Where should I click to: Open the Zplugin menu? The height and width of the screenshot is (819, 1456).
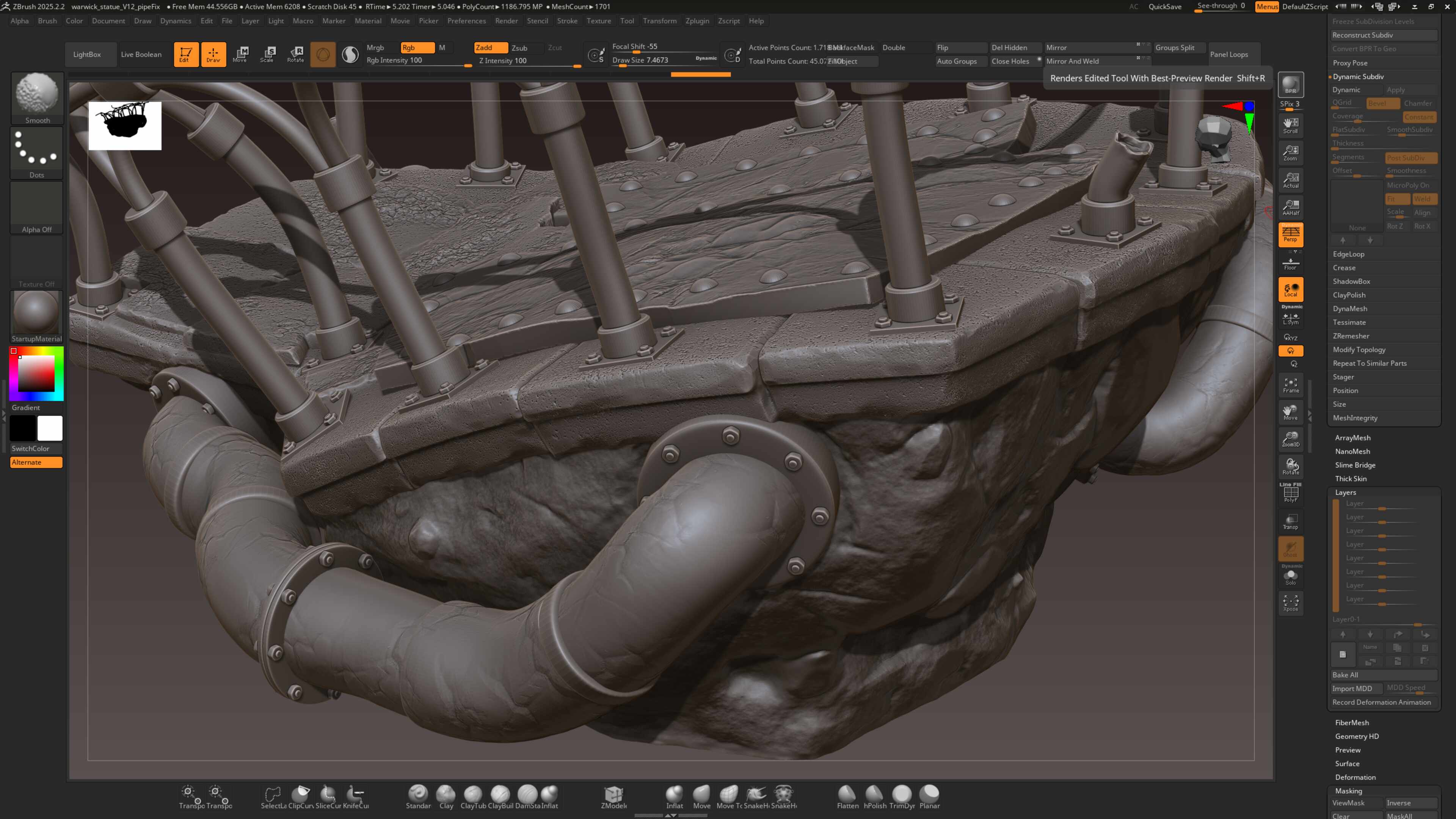pos(697,21)
